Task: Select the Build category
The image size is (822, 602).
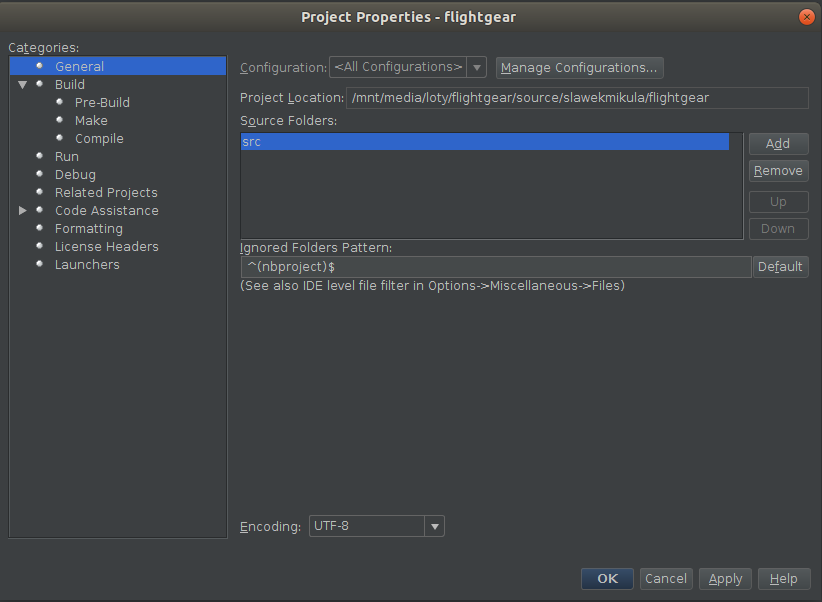Action: point(70,84)
